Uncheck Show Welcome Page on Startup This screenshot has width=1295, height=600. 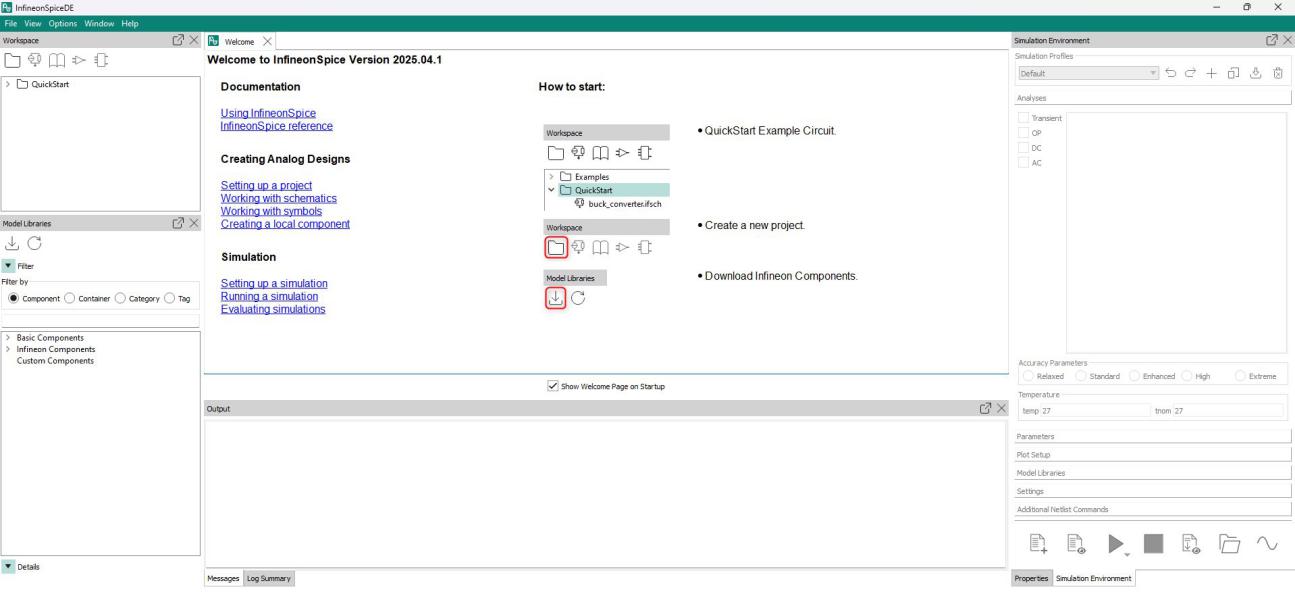pos(553,386)
